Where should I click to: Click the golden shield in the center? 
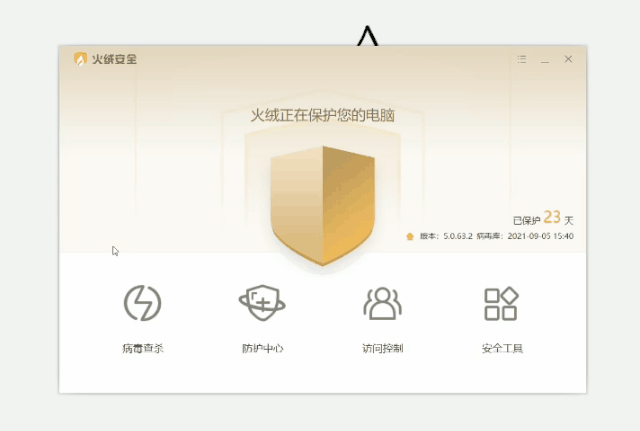pos(322,206)
